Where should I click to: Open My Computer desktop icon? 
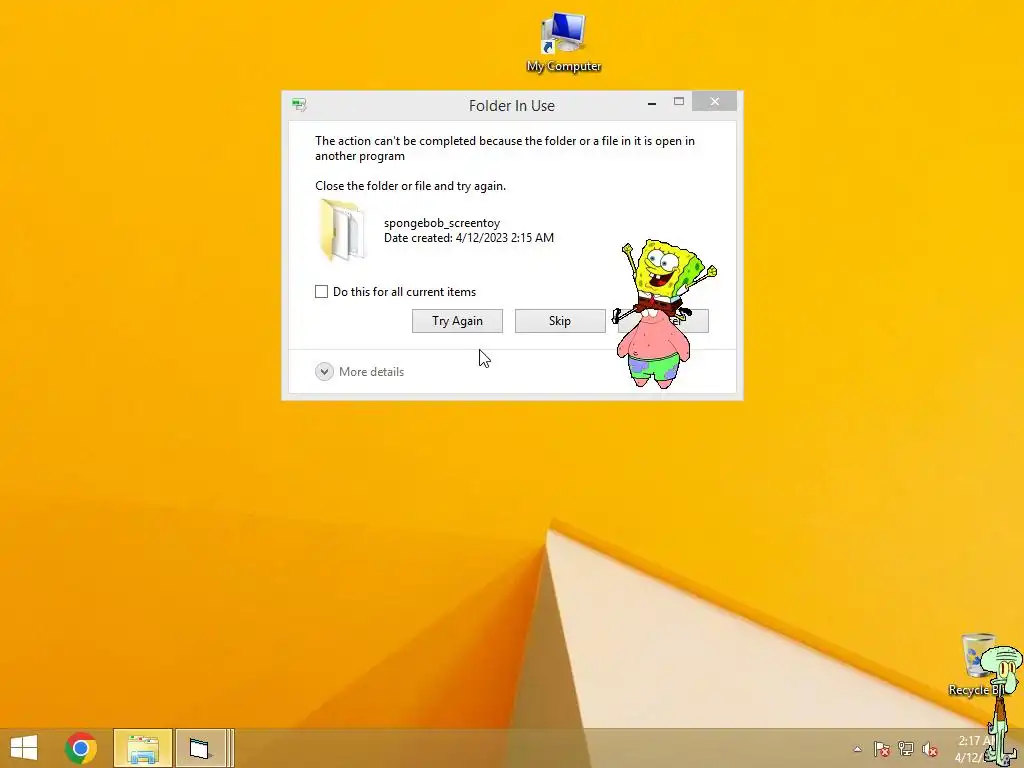[x=564, y=42]
